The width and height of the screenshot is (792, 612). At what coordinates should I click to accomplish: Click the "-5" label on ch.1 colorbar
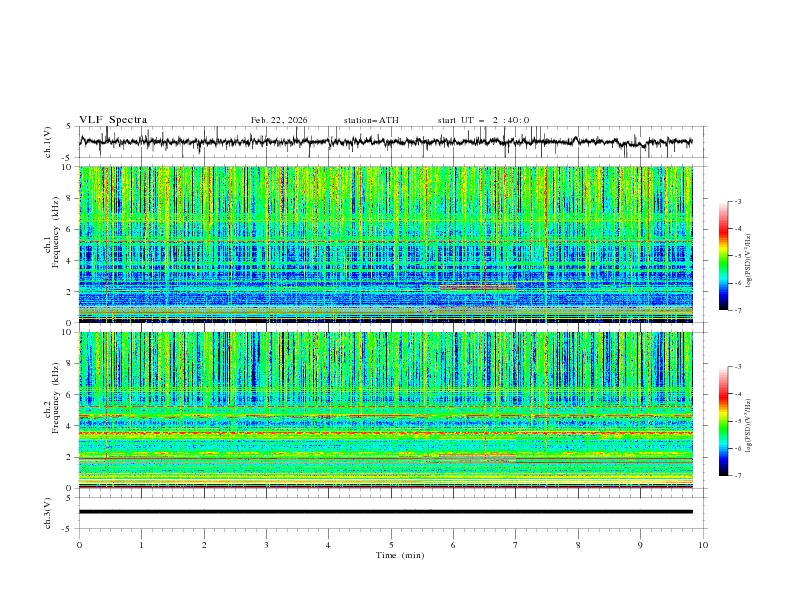(x=737, y=256)
